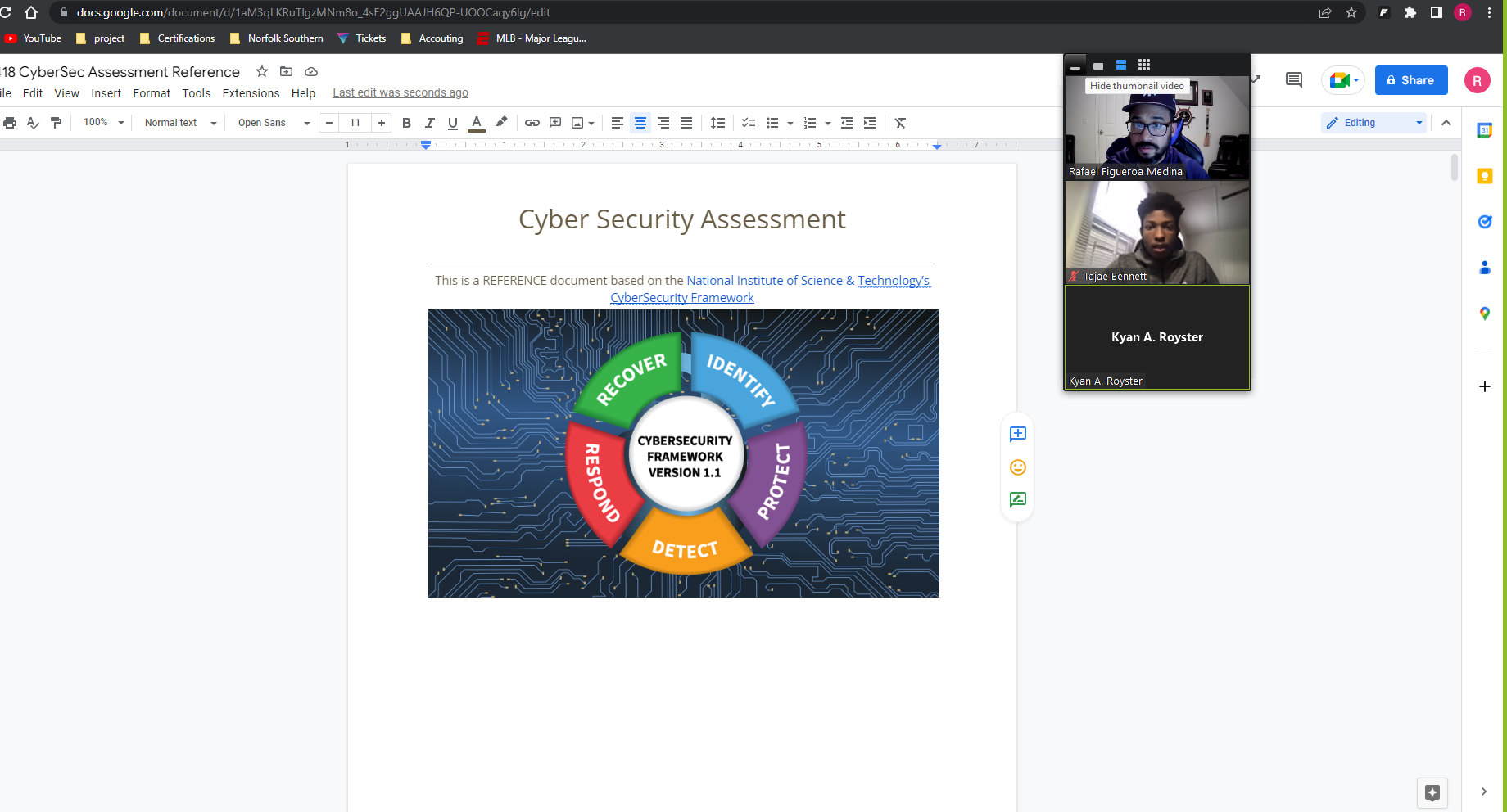Open Google Calendar side panel

tap(1484, 130)
